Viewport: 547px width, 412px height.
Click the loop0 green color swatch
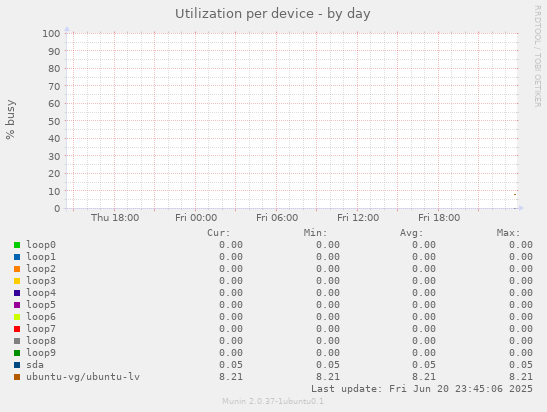[17, 245]
